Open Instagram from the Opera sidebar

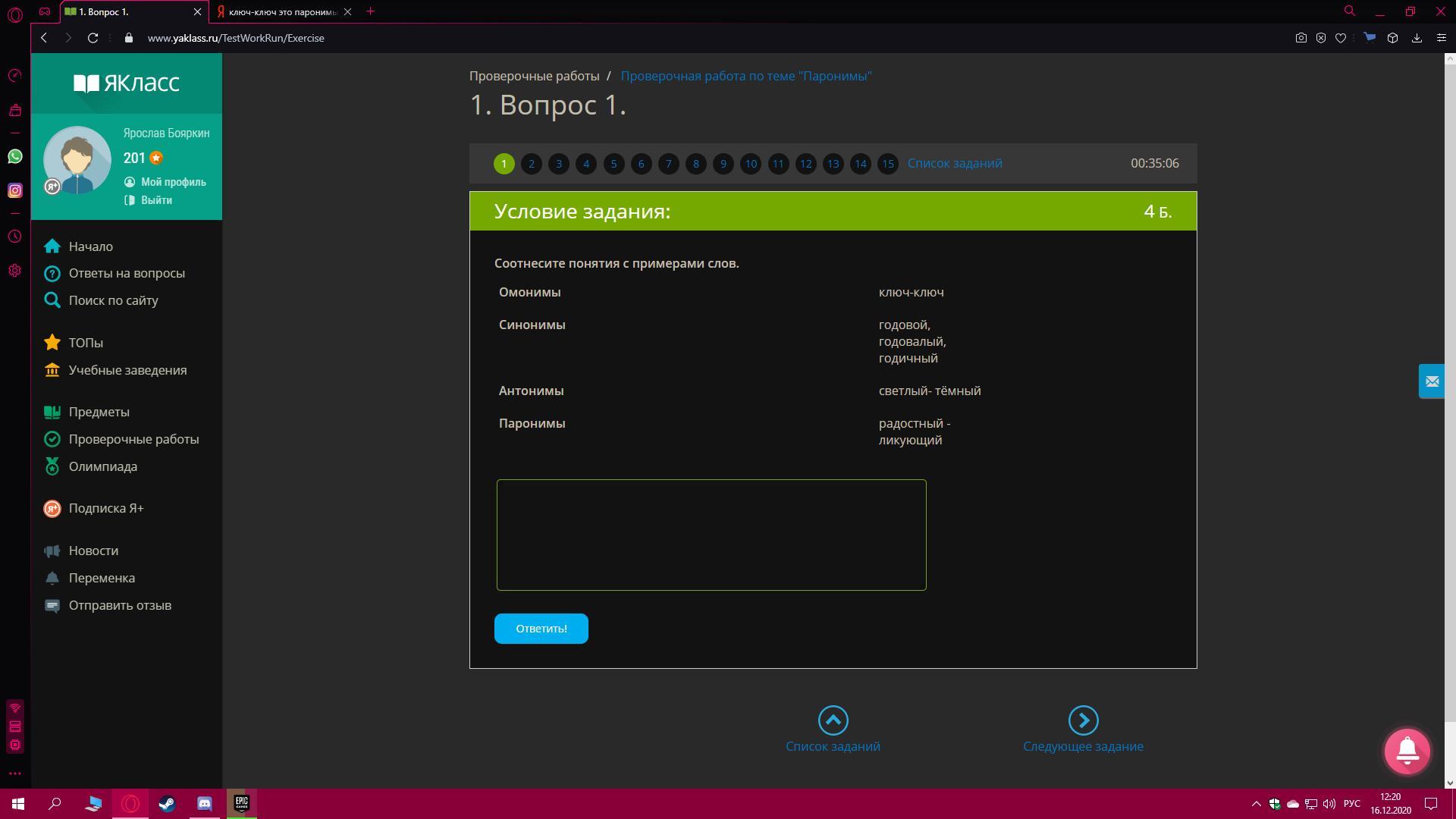pos(15,190)
